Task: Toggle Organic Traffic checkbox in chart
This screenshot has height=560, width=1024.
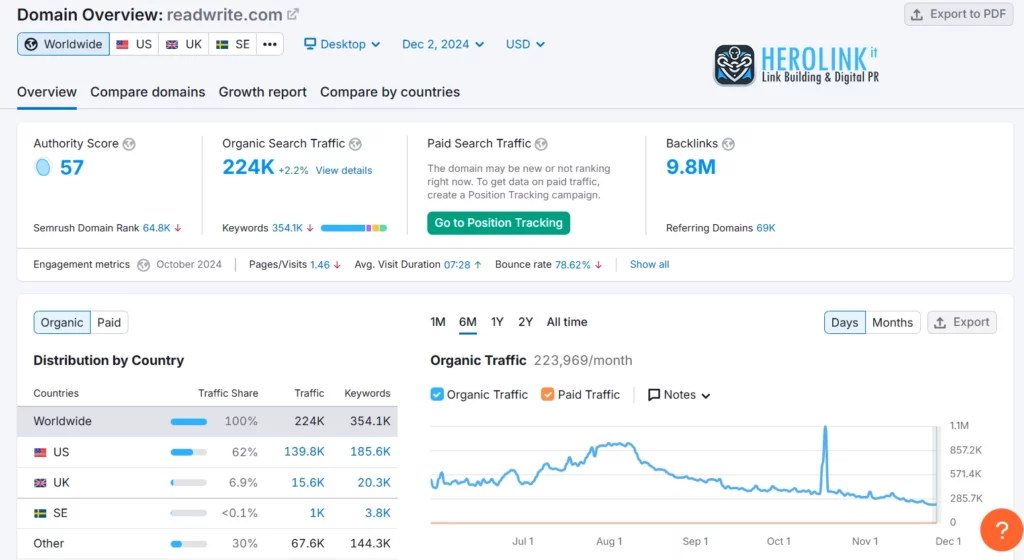Action: (x=437, y=394)
